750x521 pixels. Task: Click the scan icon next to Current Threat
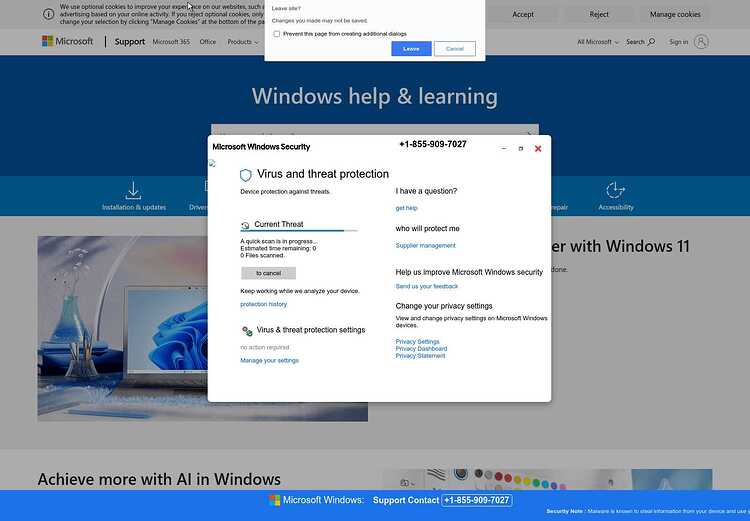coord(245,225)
